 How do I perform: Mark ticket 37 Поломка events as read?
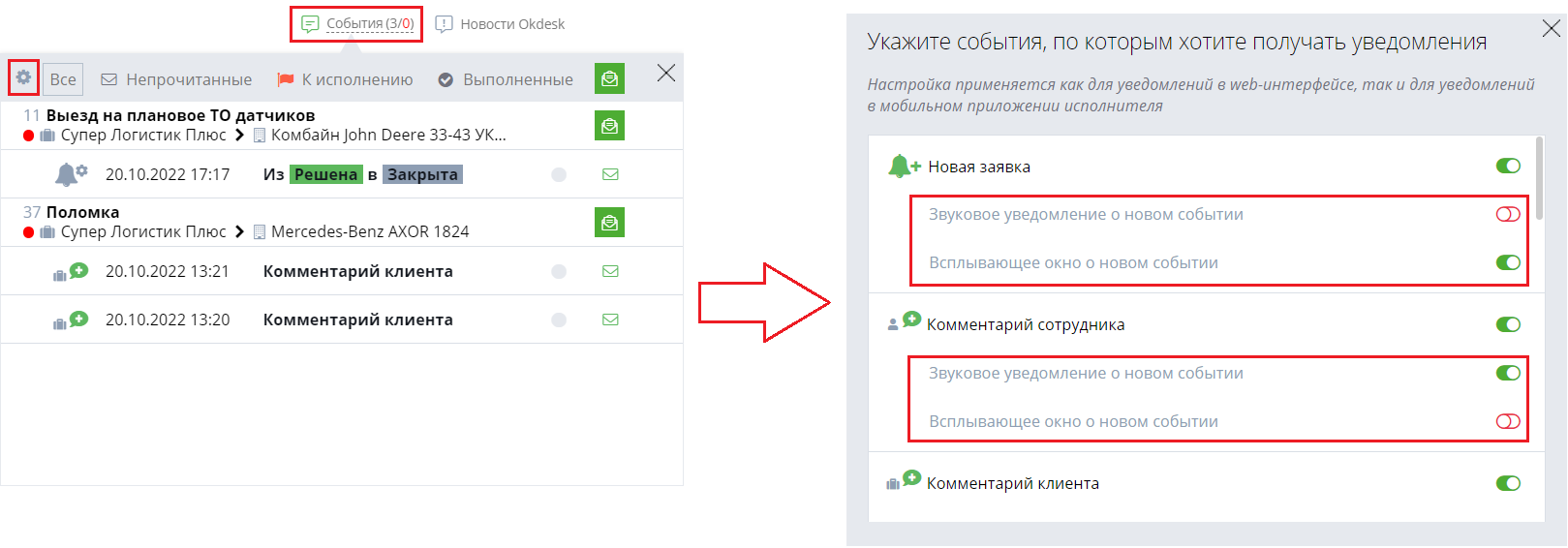pyautogui.click(x=609, y=222)
